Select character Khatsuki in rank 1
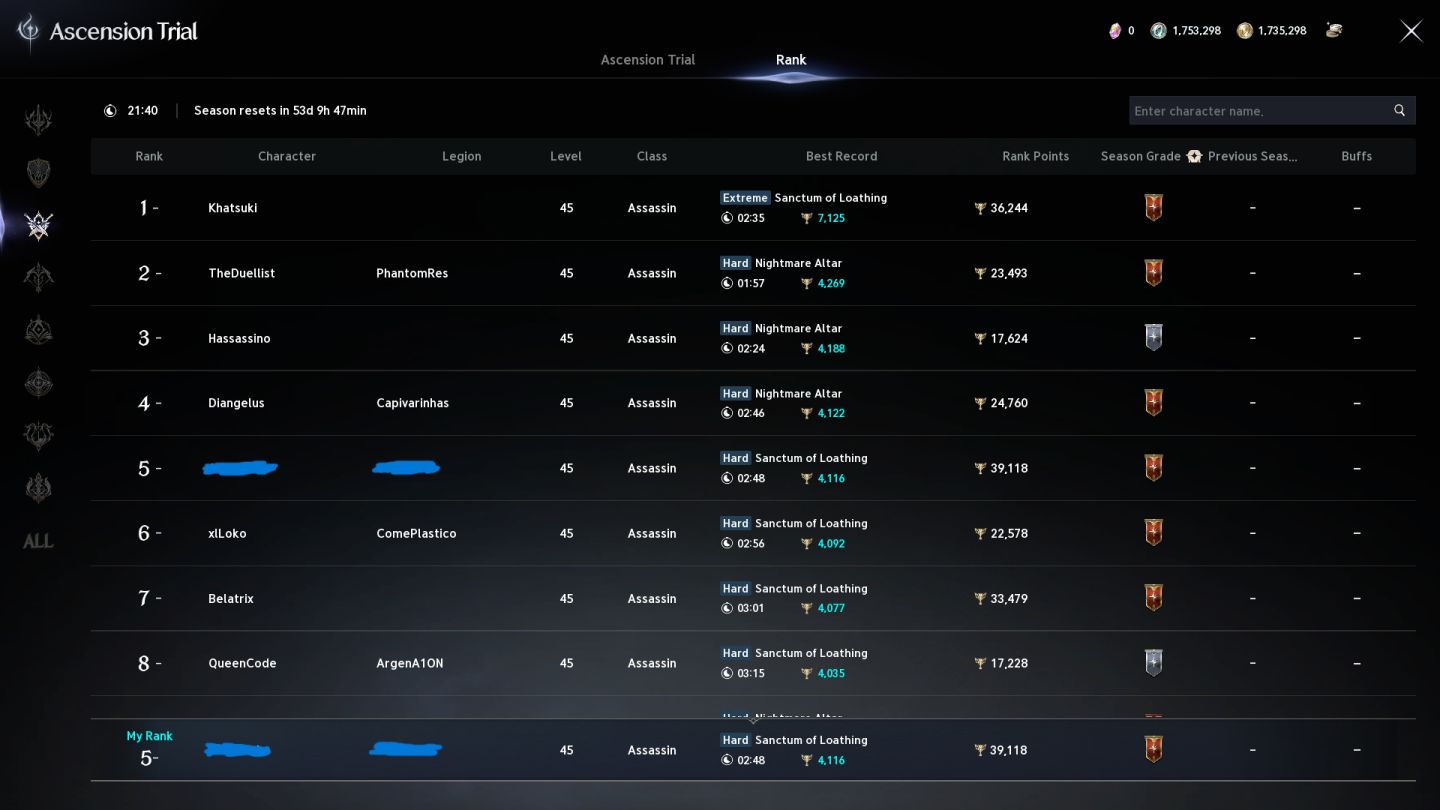Viewport: 1440px width, 810px height. pos(233,208)
